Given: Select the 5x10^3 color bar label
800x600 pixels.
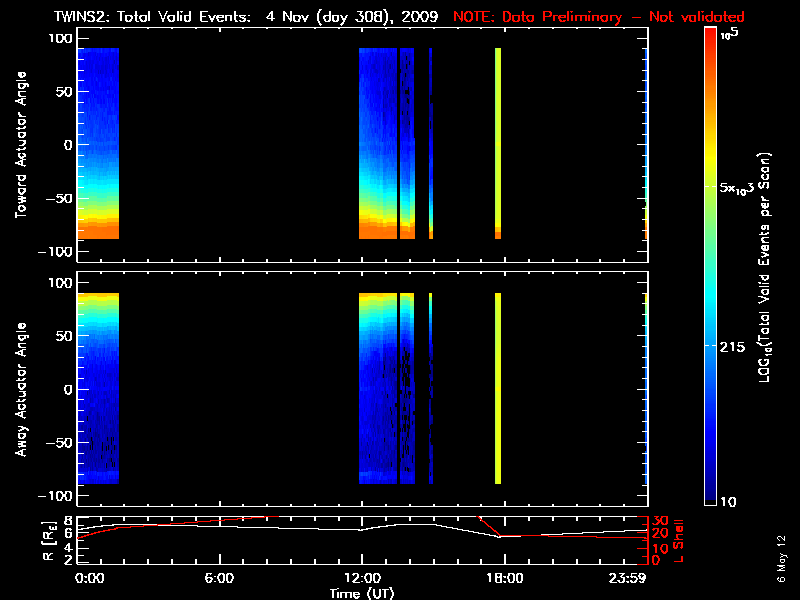Looking at the screenshot, I should click(x=742, y=187).
